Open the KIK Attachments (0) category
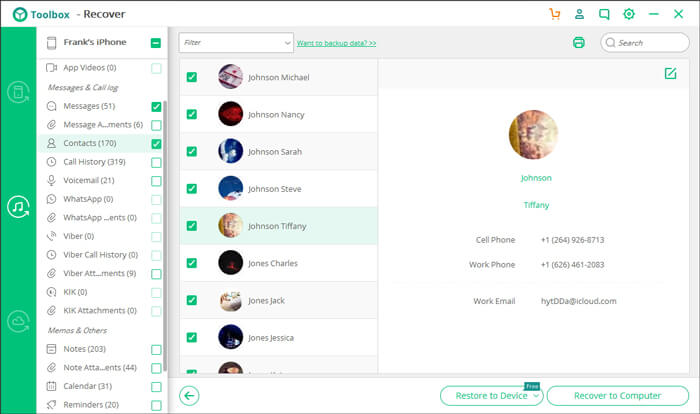700x414 pixels. 100,310
